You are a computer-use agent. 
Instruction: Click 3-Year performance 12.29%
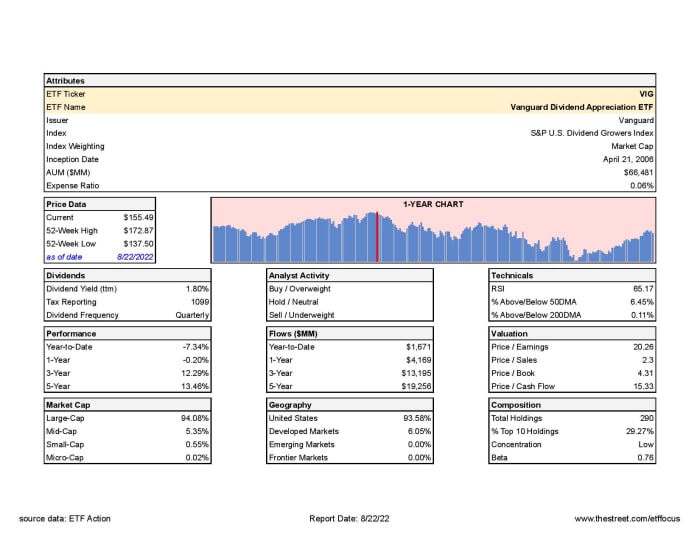click(x=195, y=373)
